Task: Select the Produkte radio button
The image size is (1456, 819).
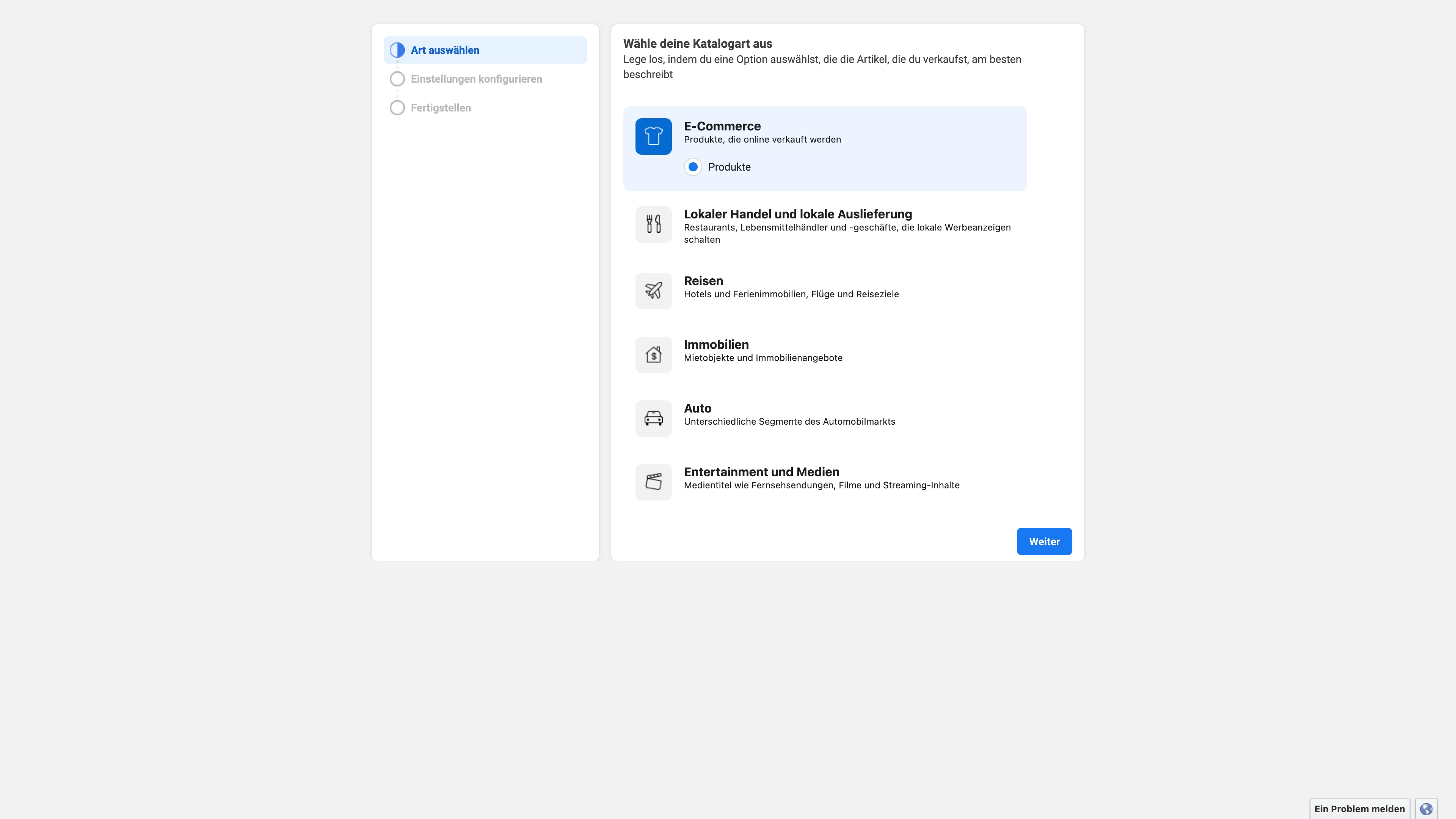Action: [693, 167]
